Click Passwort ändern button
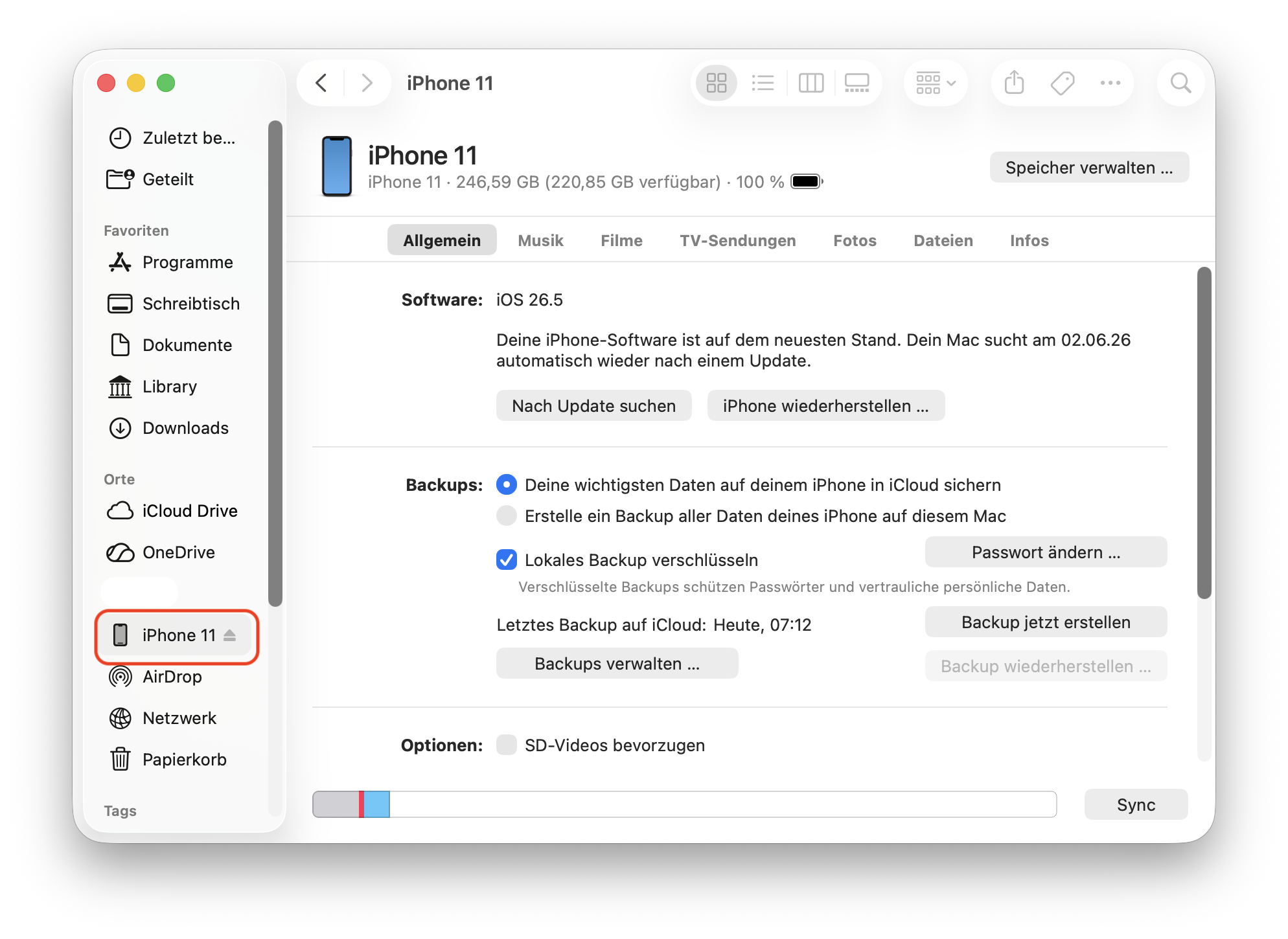1288x939 pixels. [1046, 552]
